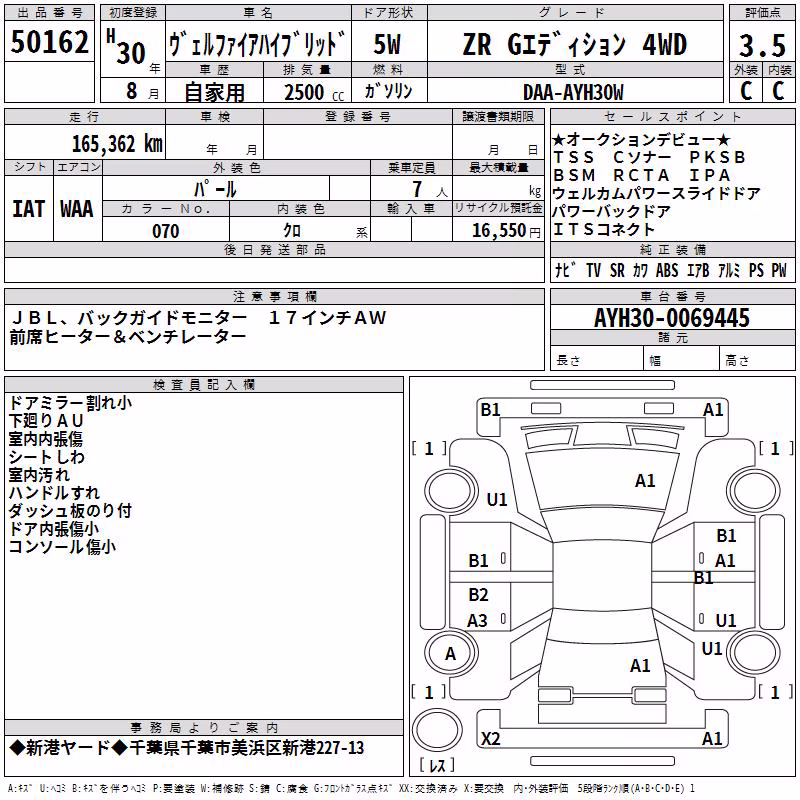This screenshot has height=800, width=800.
Task: Select inspector note 室内内張傷
Action: [45, 439]
